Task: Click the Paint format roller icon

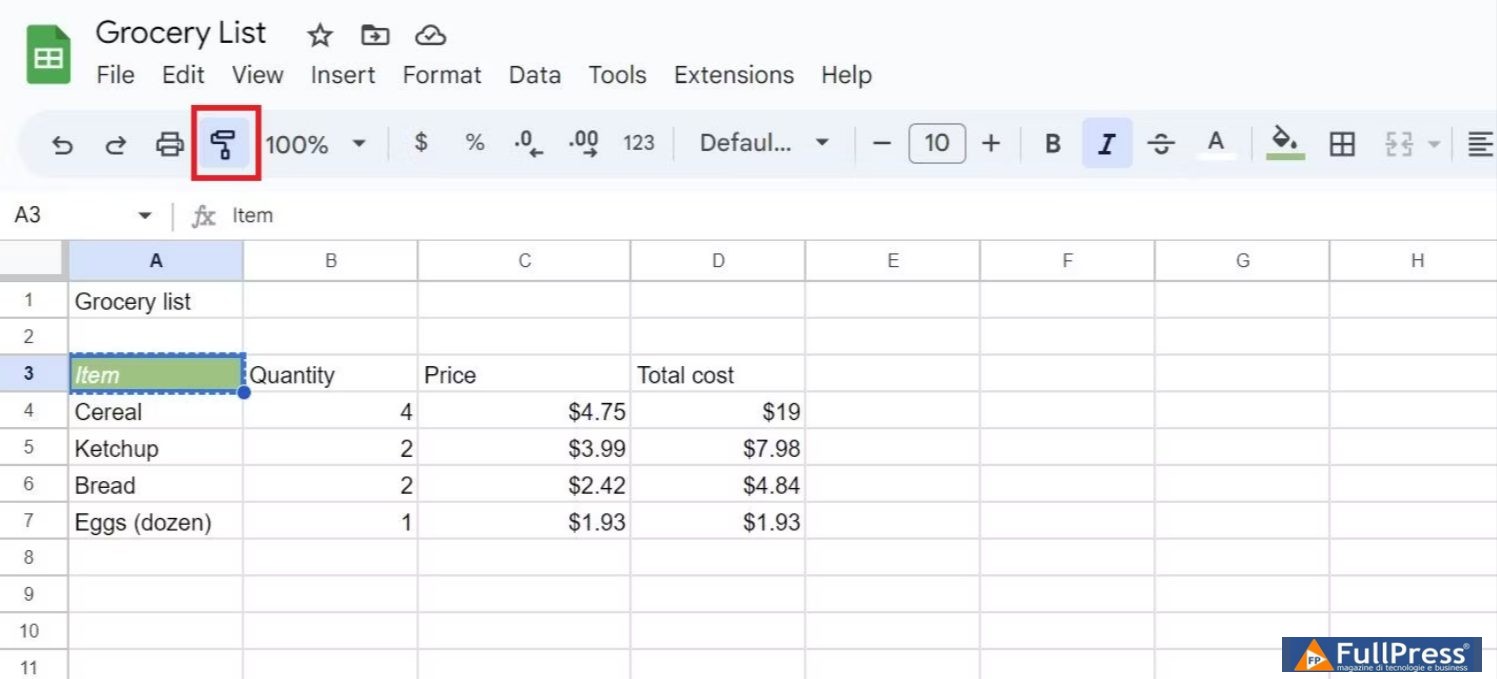Action: coord(225,144)
